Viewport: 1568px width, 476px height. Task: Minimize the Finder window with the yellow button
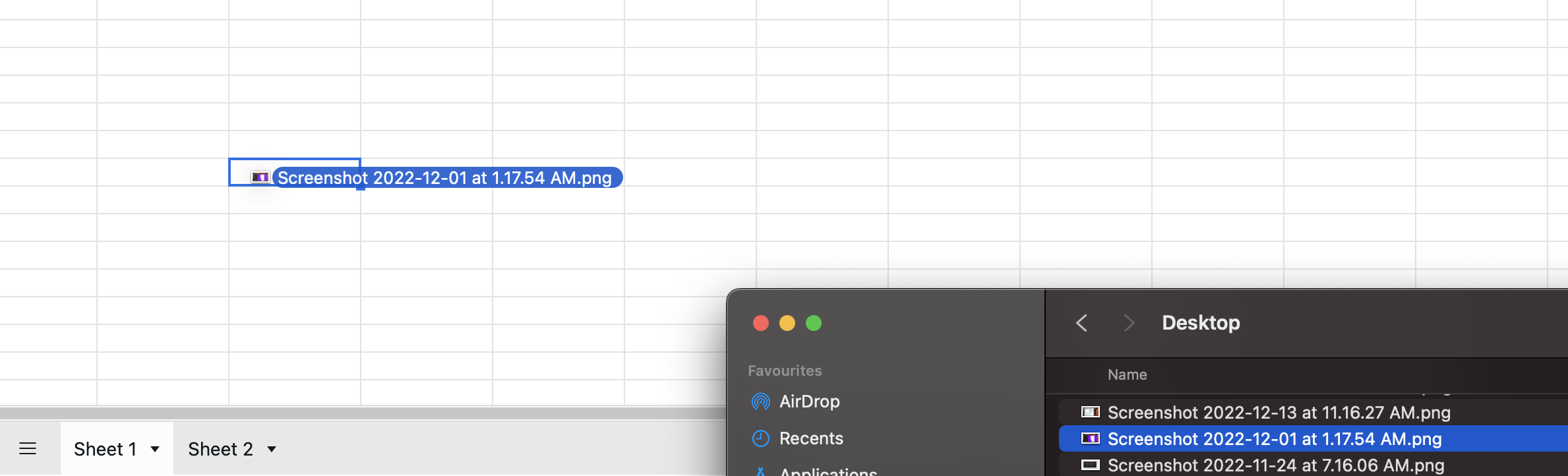[x=787, y=323]
